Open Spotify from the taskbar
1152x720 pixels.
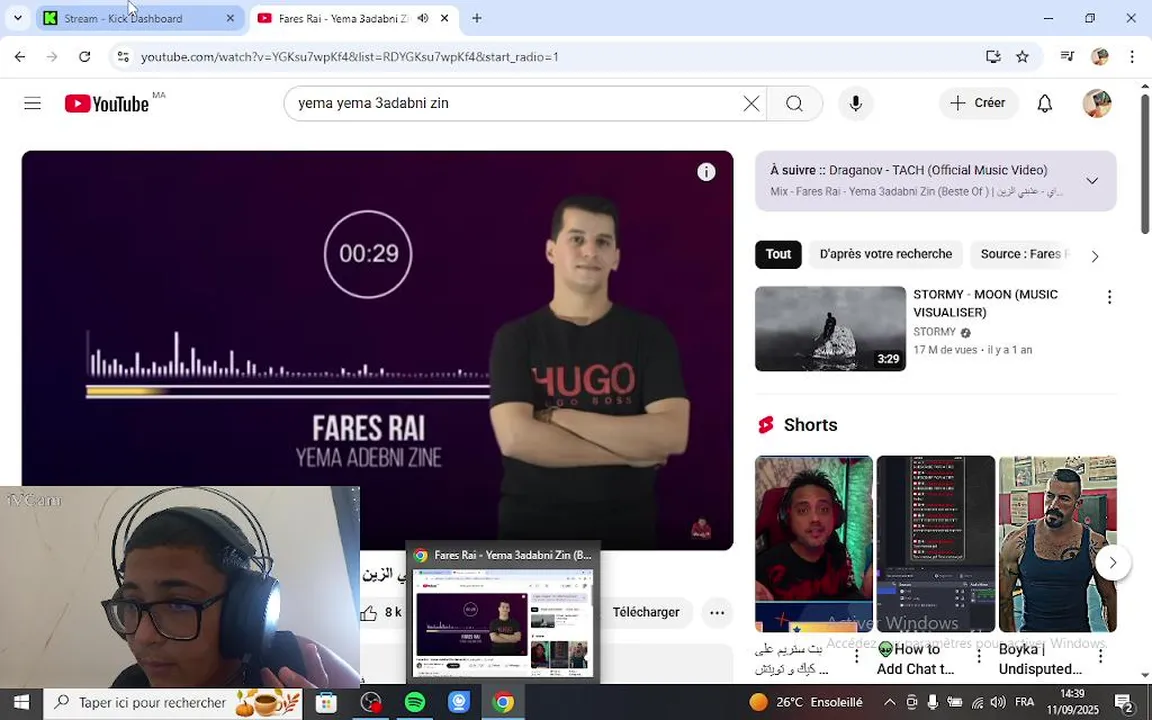tap(415, 702)
